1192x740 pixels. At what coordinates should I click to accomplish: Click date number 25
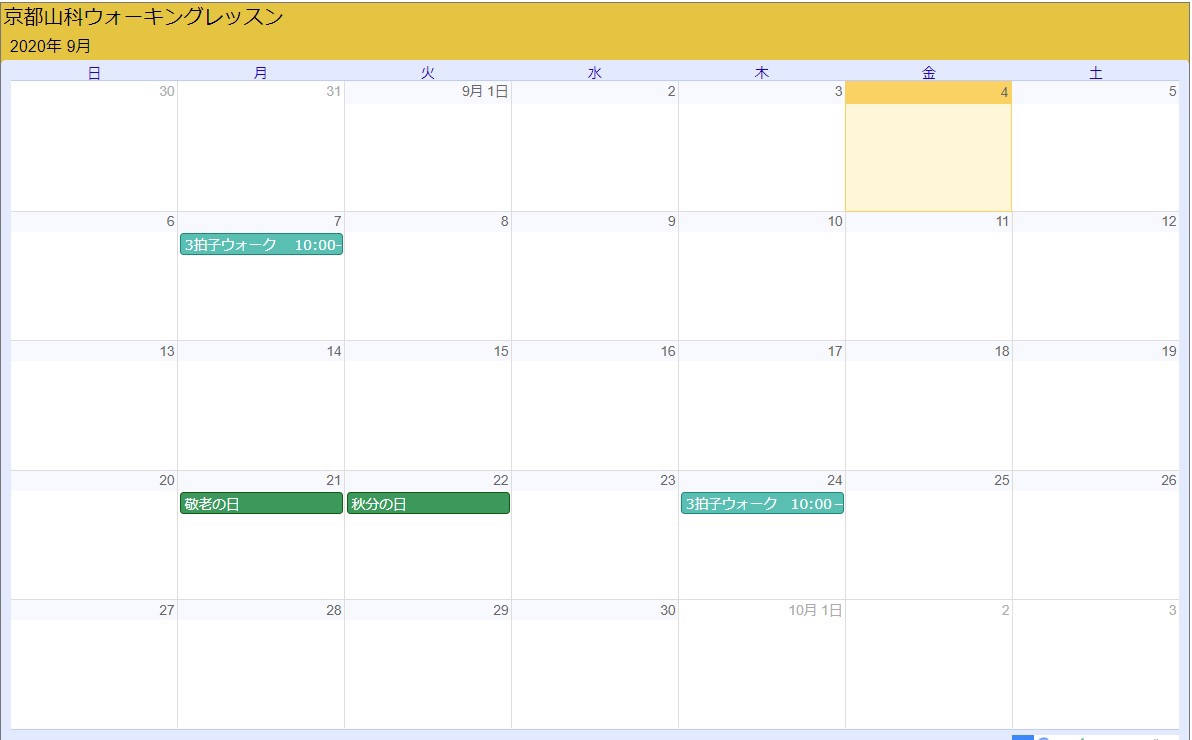pos(1002,480)
